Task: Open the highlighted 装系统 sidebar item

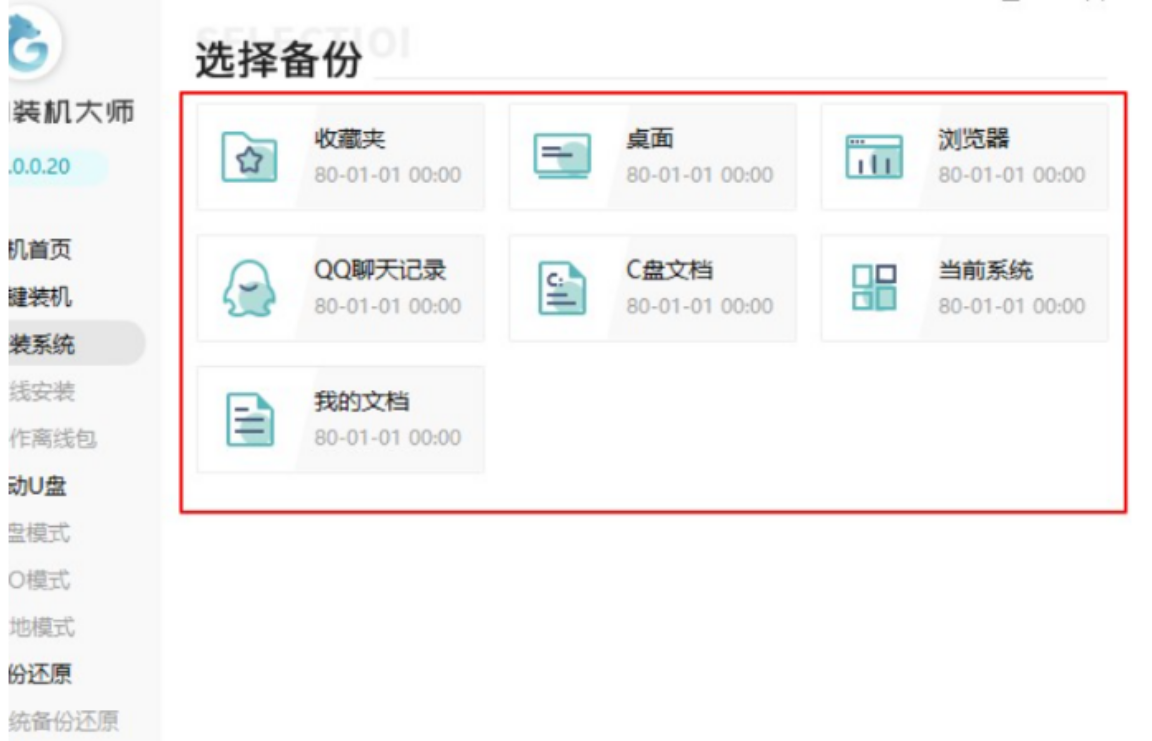Action: 76,343
